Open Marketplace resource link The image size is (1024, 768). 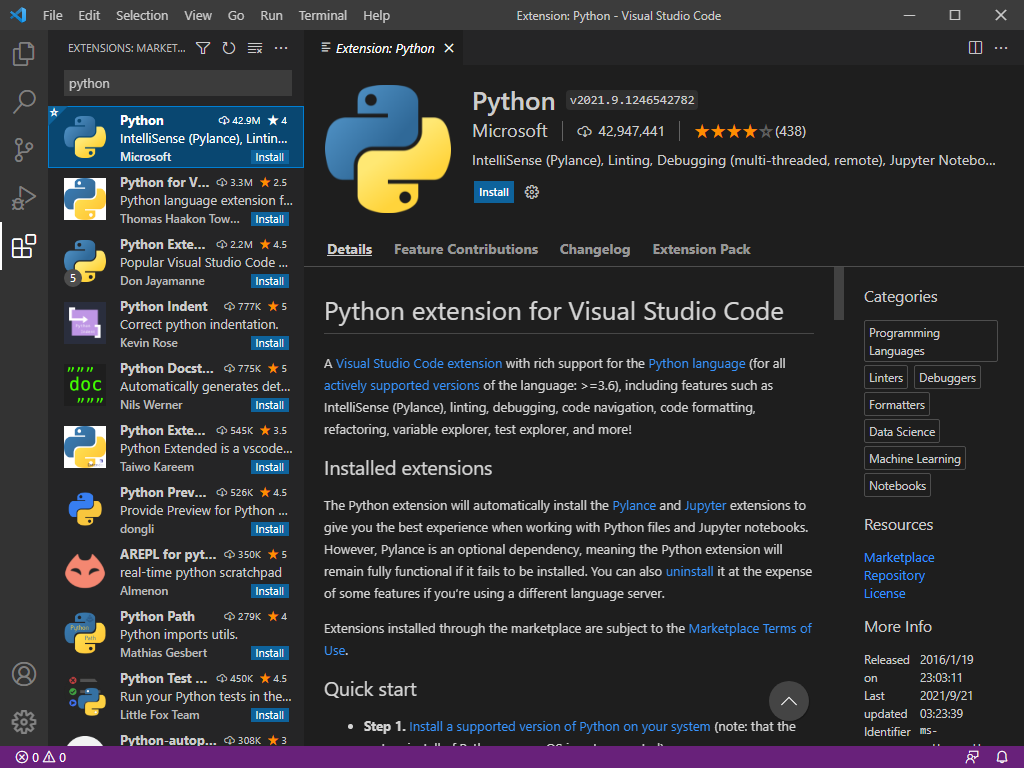[899, 558]
